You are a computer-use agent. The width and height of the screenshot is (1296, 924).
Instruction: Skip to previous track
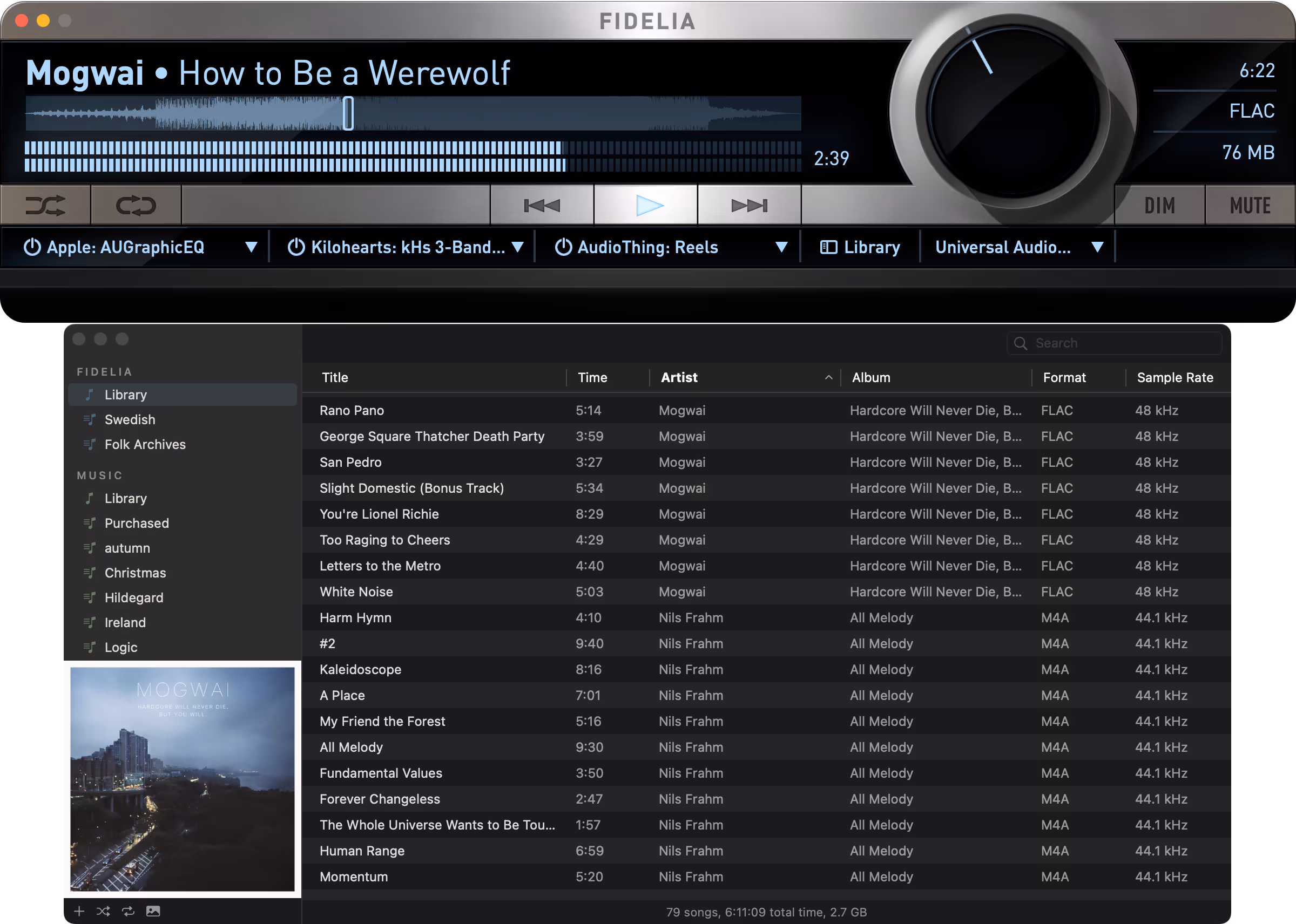[x=542, y=206]
